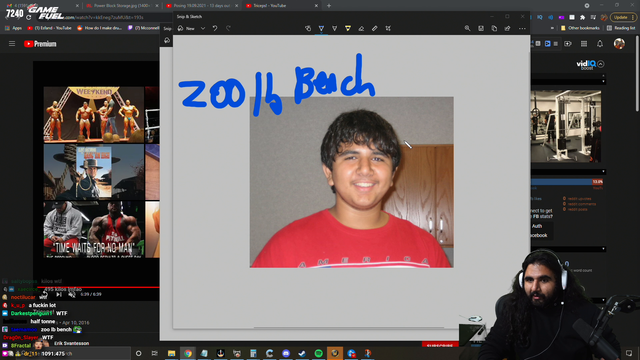This screenshot has width=640, height=360.
Task: Select the yellow highlighter tool
Action: (x=348, y=29)
